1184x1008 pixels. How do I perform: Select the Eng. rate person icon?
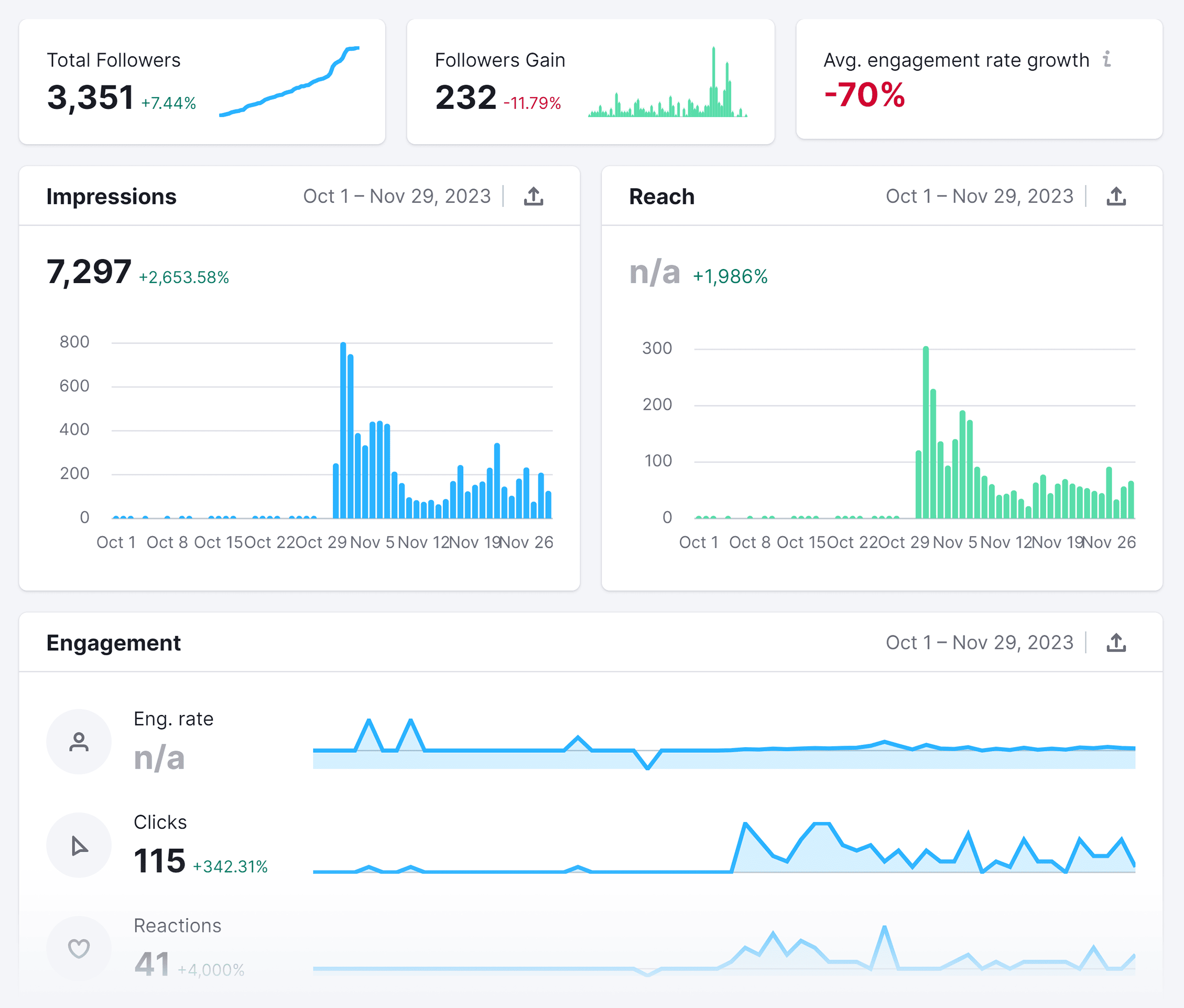79,741
